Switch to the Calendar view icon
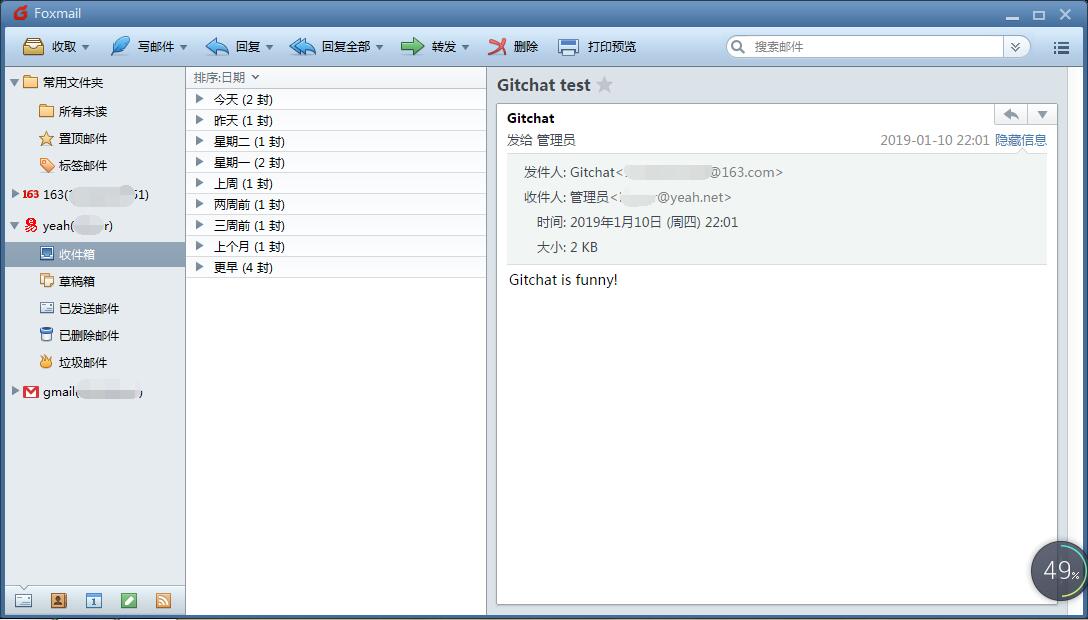Viewport: 1088px width, 620px height. tap(94, 599)
